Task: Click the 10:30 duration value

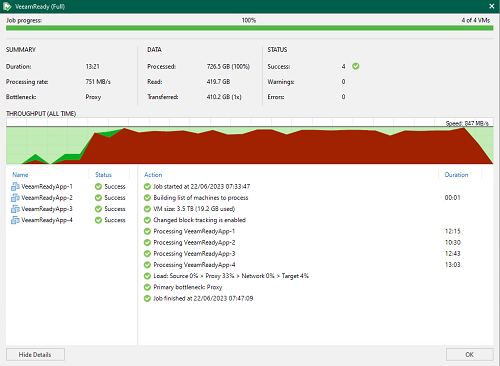Action: 452,242
